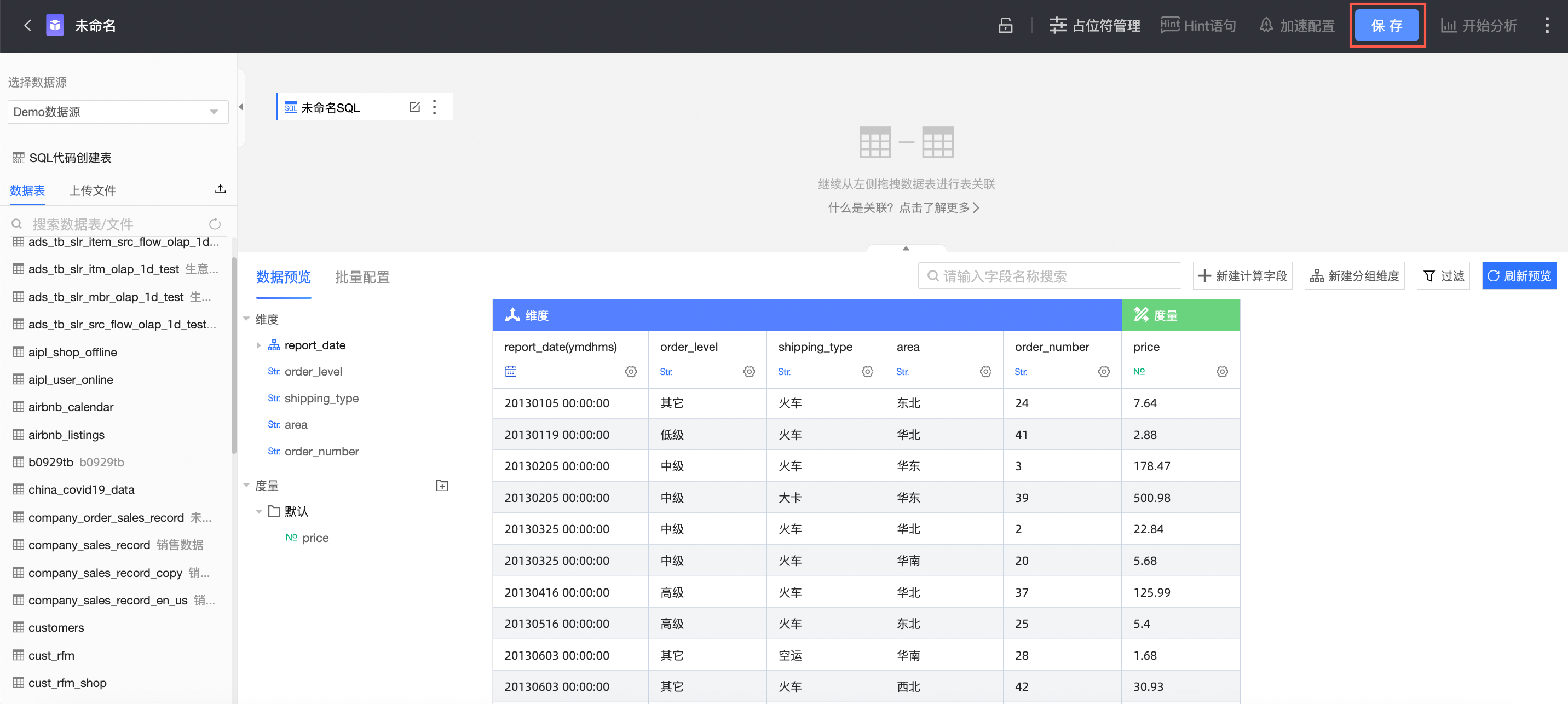Open the gear settings for report_date(ymdhms) column

tap(631, 372)
